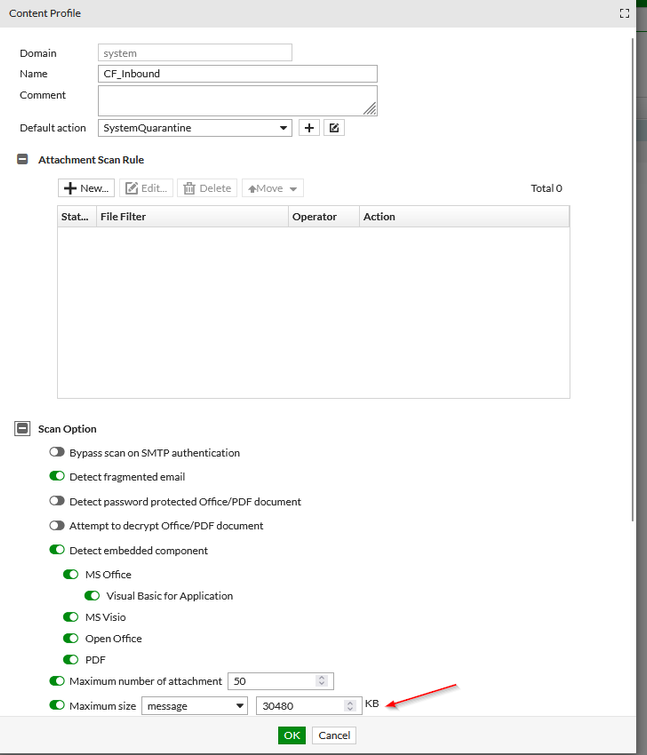Screen dimensions: 647x755
Task: Adjust the maximum size KB stepper
Action: 350,706
